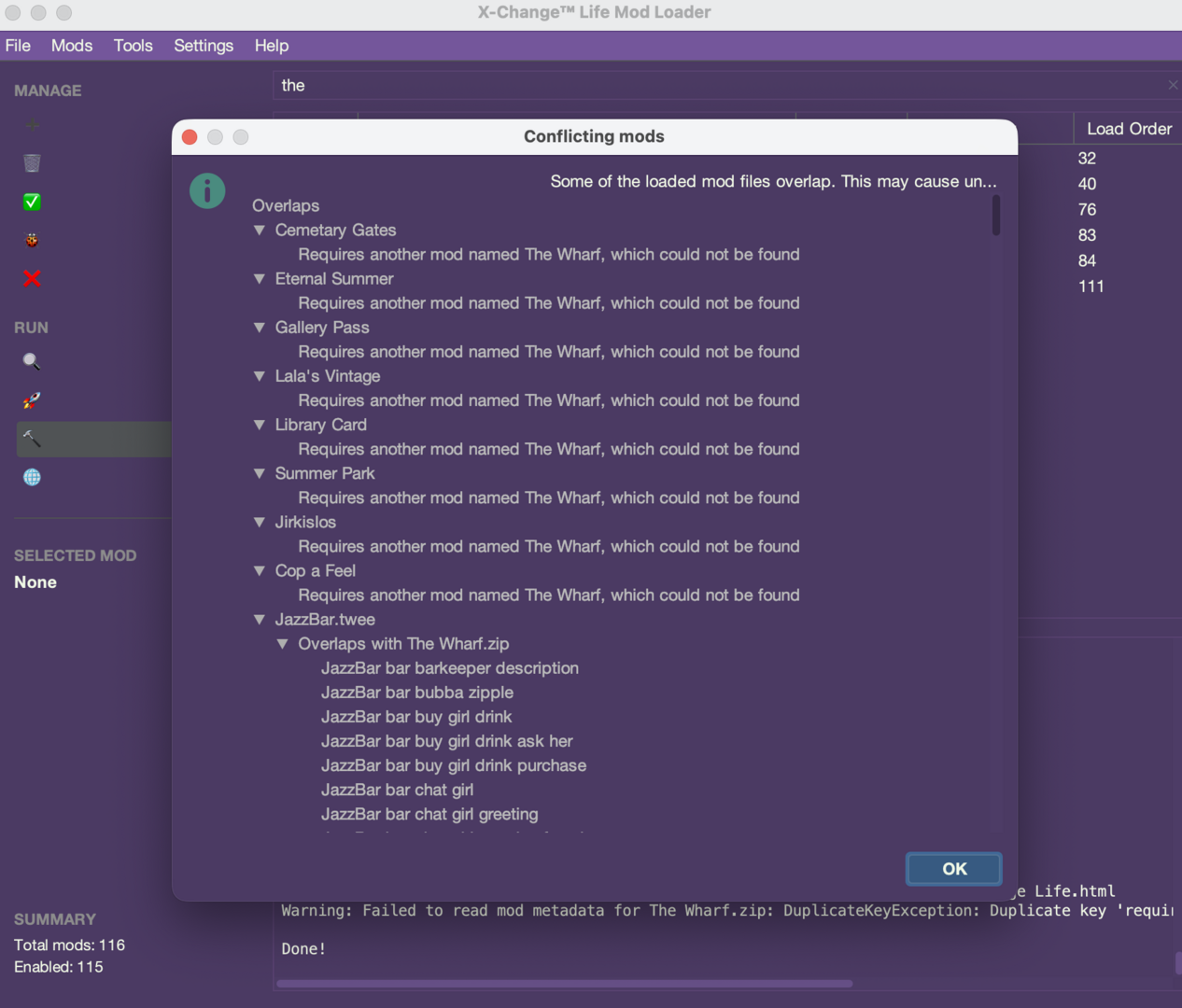Click the rocket launch icon under RUN

(32, 400)
